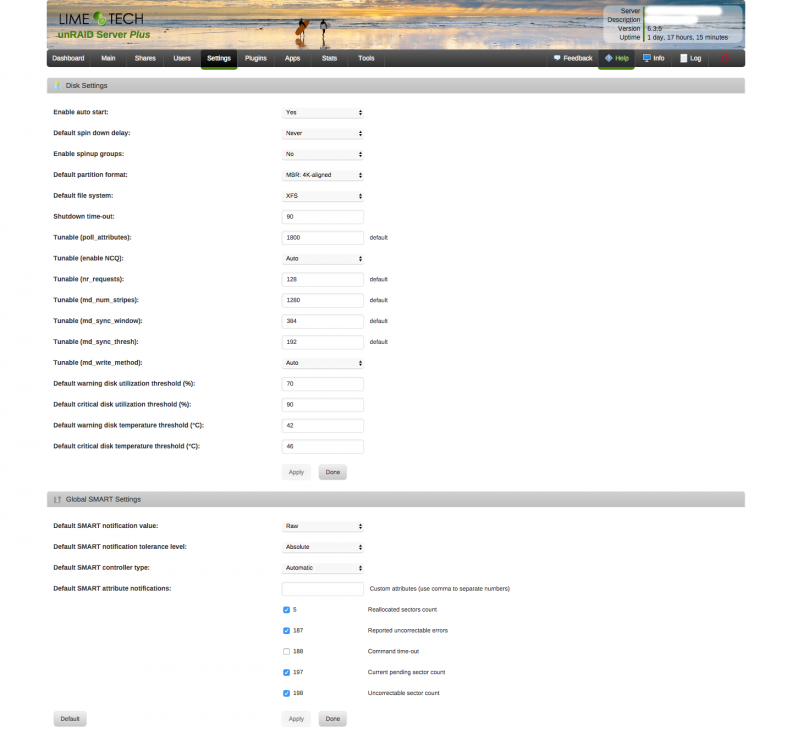
Task: Click the Disk Settings section icon
Action: tap(58, 85)
